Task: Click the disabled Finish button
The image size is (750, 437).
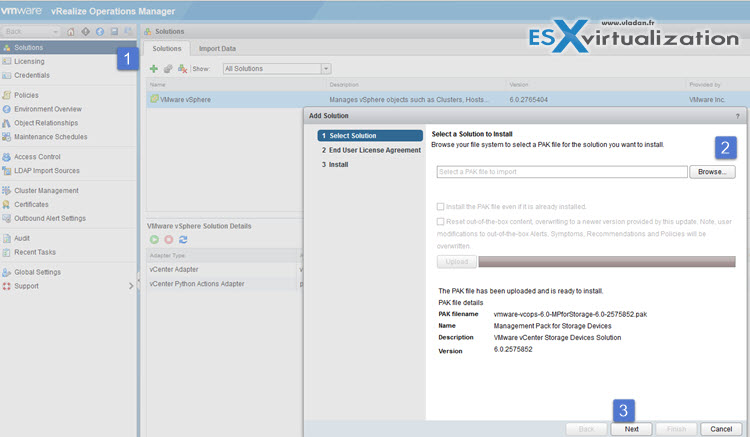Action: point(676,429)
